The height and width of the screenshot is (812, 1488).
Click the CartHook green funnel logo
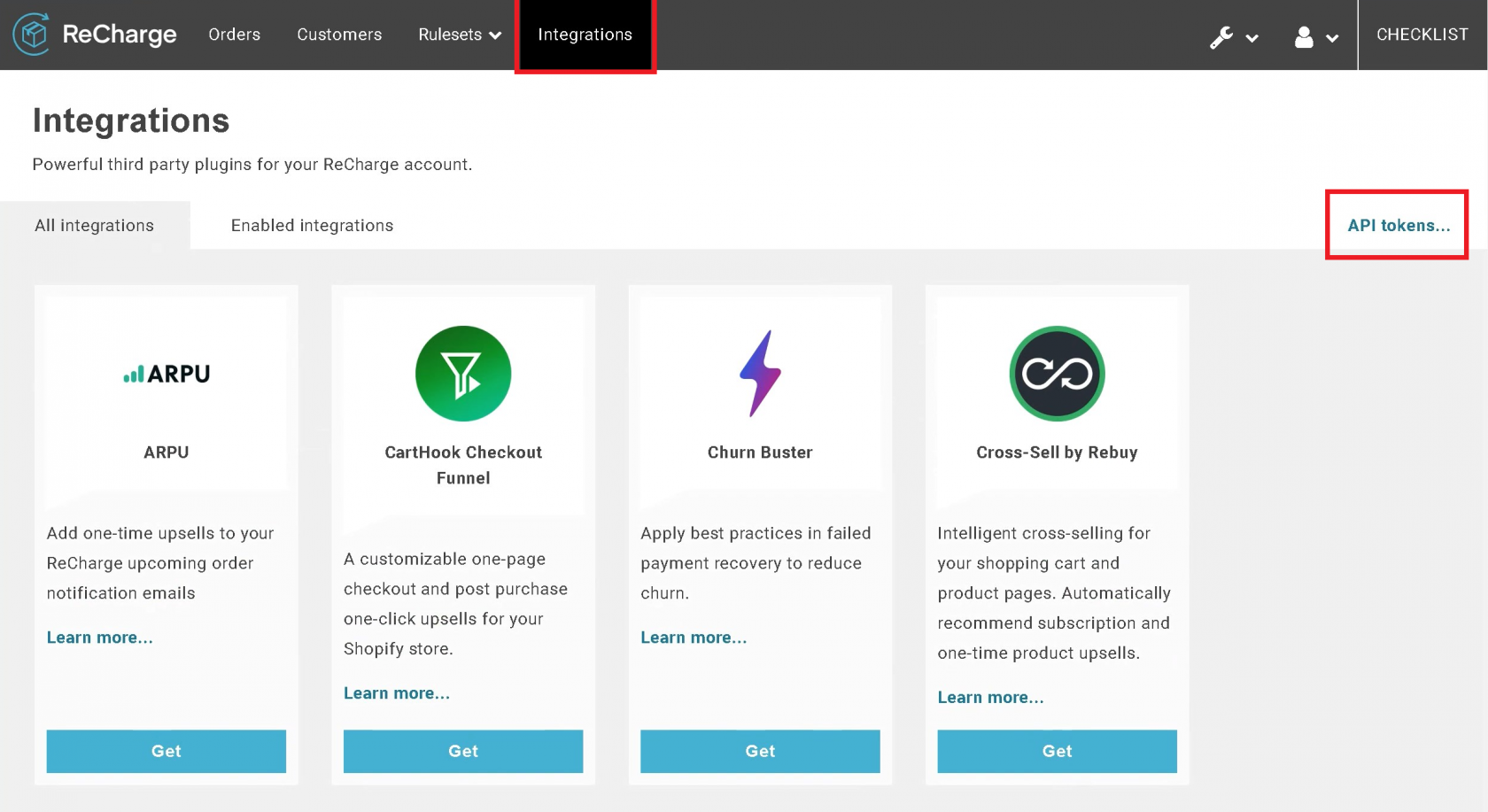tap(463, 374)
